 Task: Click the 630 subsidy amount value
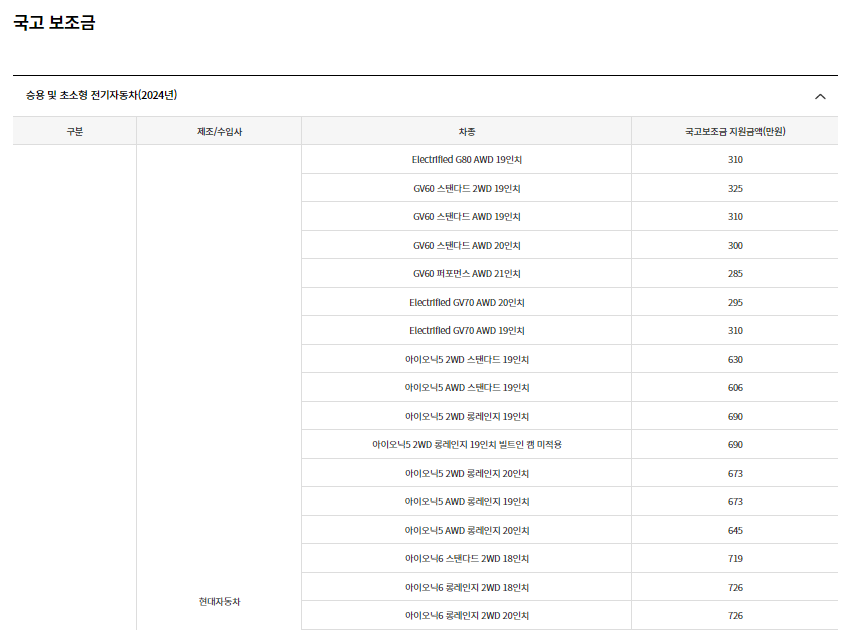coord(735,360)
